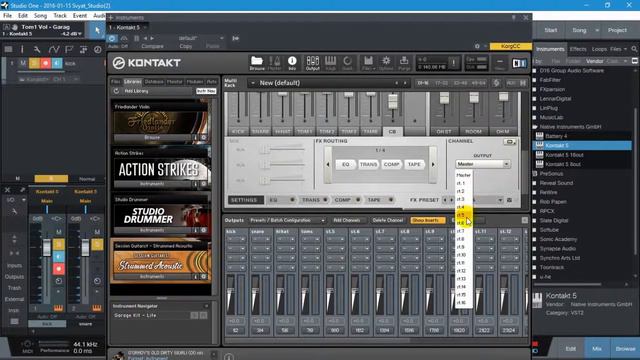Screen dimensions: 640x360
Task: Expand the FabFilter vendor folder
Action: coord(535,80)
